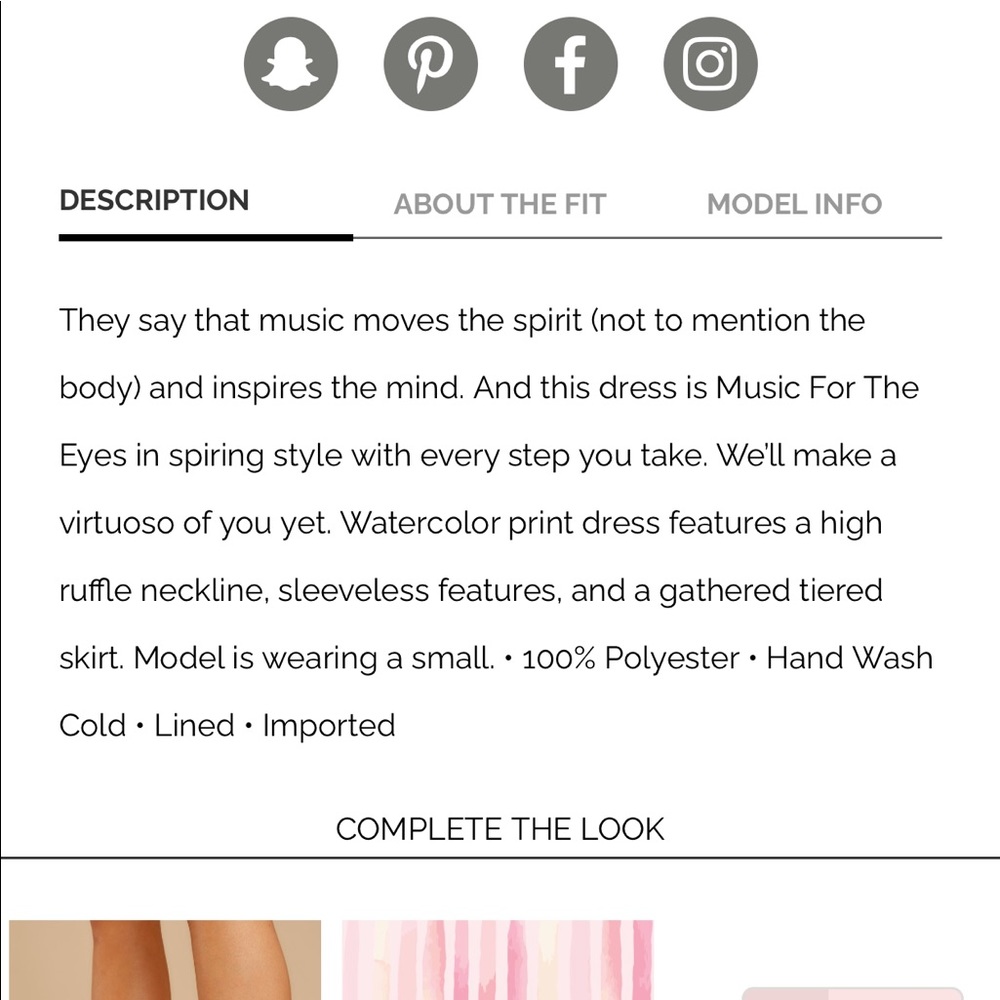Click 'Model is wearing a small' sentence
The width and height of the screenshot is (1000, 1000).
click(313, 658)
